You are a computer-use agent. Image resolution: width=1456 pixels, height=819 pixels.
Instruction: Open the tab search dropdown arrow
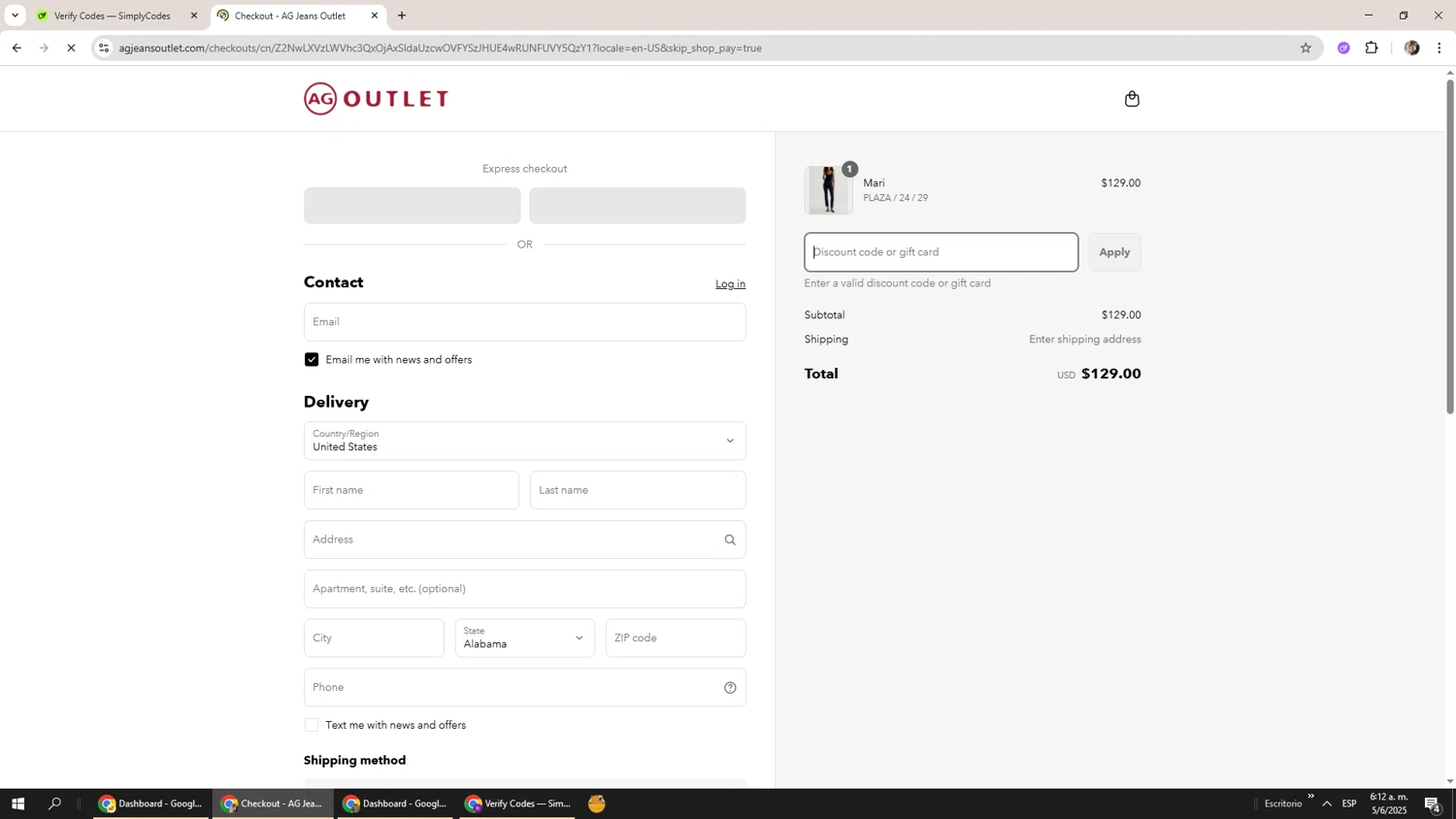pos(15,16)
